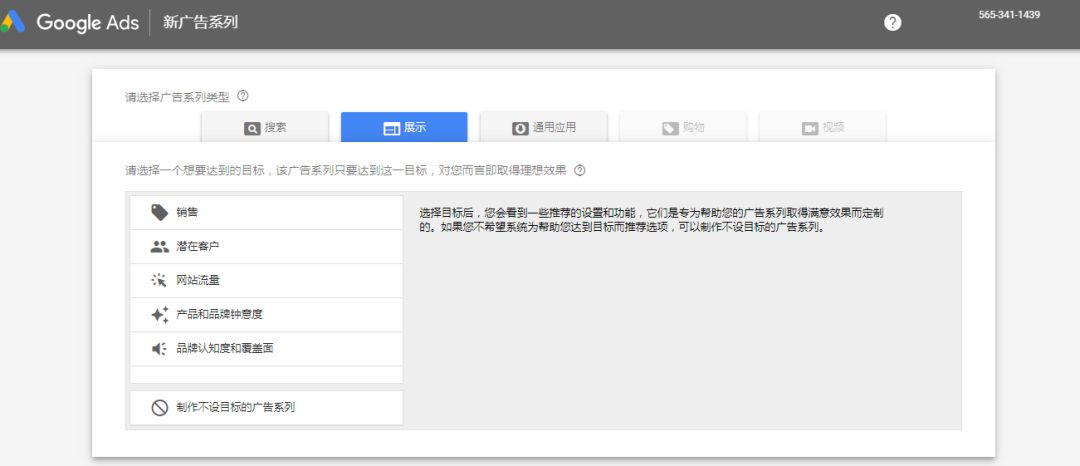Choose the 潜在客户 goal
The image size is (1080, 466).
[267, 246]
